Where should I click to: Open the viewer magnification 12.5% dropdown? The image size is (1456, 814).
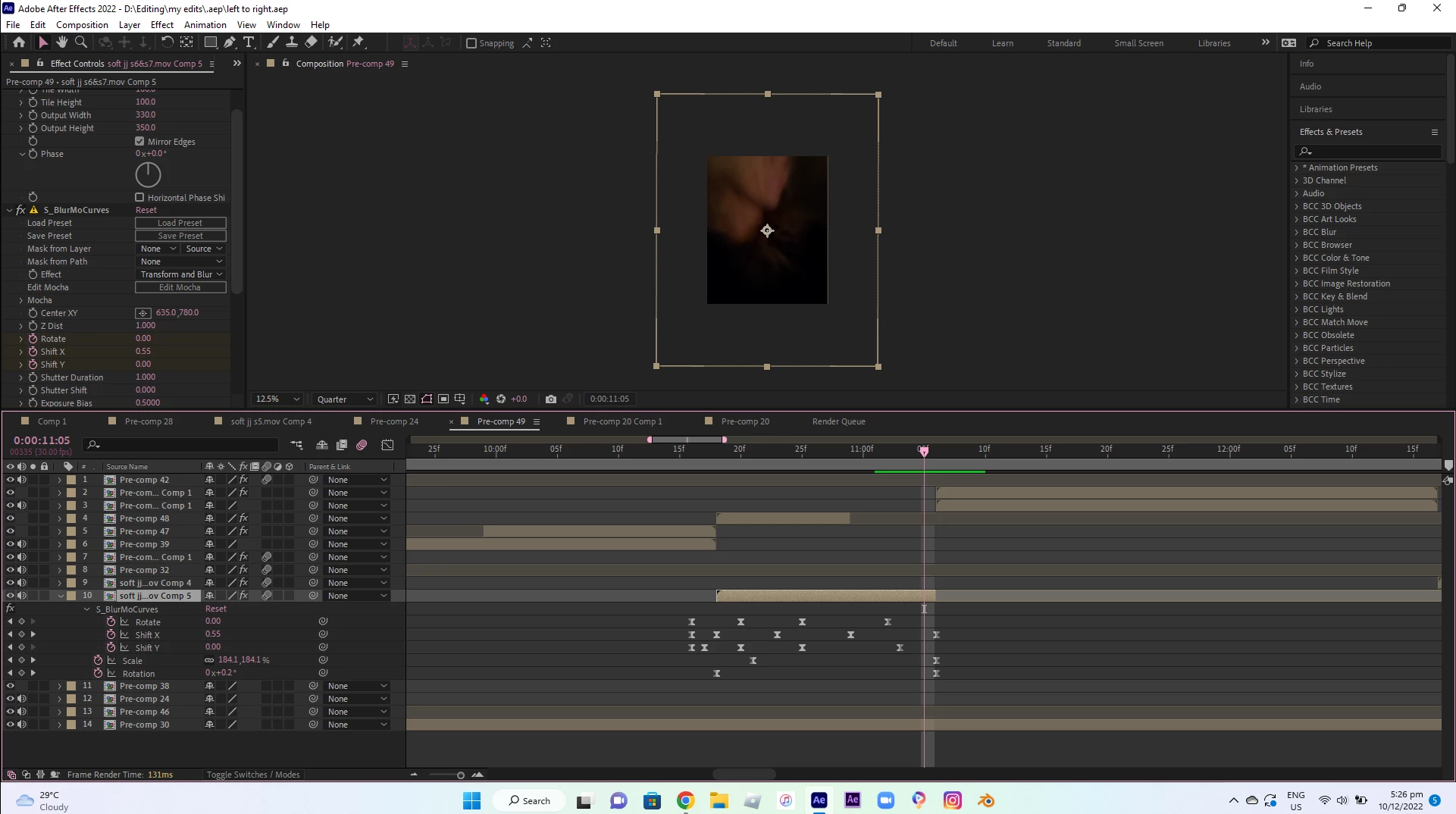(277, 399)
